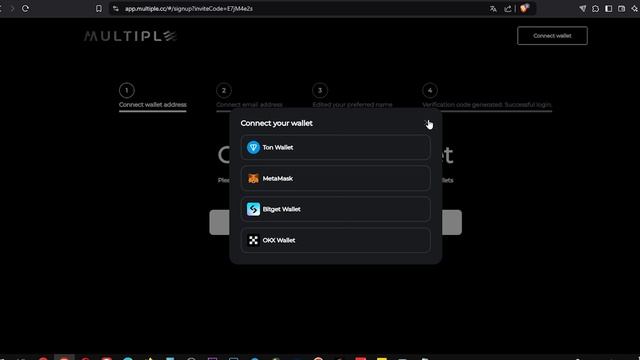Click the Connect wallet header button
Screen dimensions: 640x360
552,36
